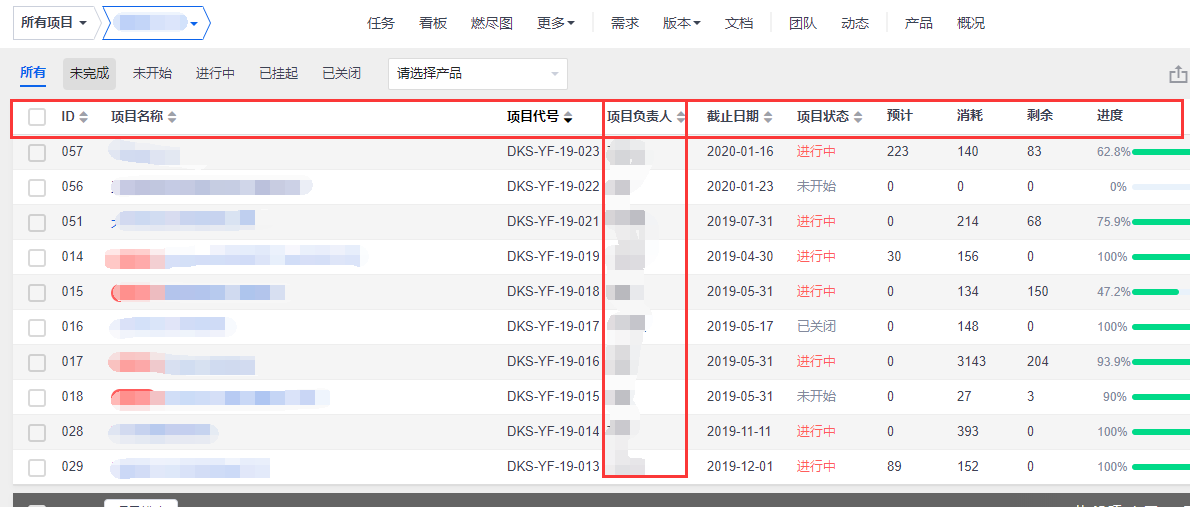Open the 需求 menu item

click(x=625, y=24)
